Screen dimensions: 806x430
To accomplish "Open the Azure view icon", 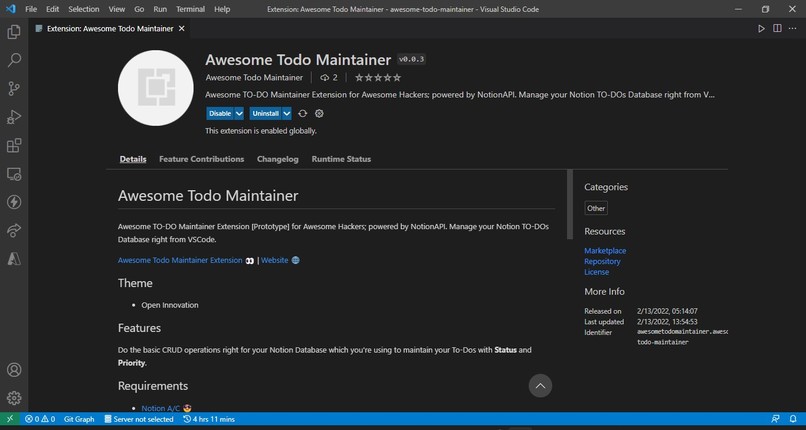I will (x=14, y=259).
